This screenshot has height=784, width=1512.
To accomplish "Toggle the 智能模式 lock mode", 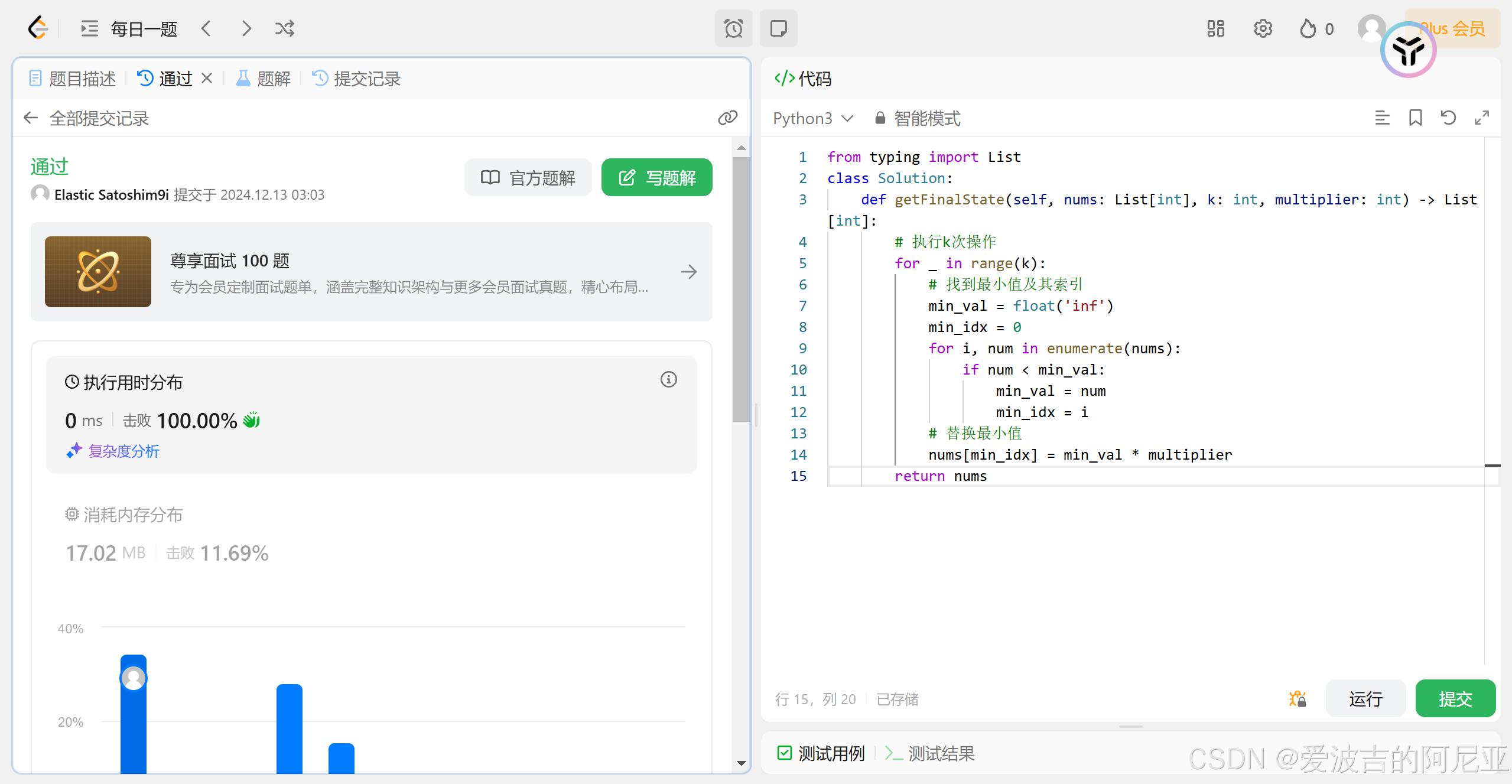I will [x=918, y=118].
